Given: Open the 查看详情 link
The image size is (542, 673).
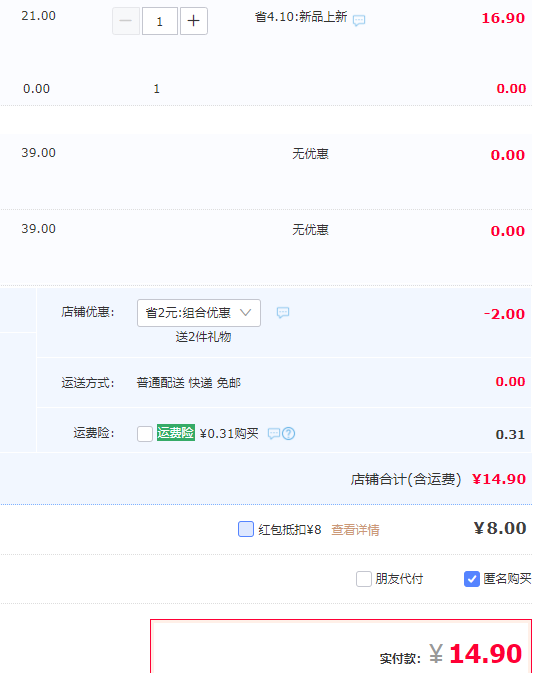Looking at the screenshot, I should pos(355,530).
